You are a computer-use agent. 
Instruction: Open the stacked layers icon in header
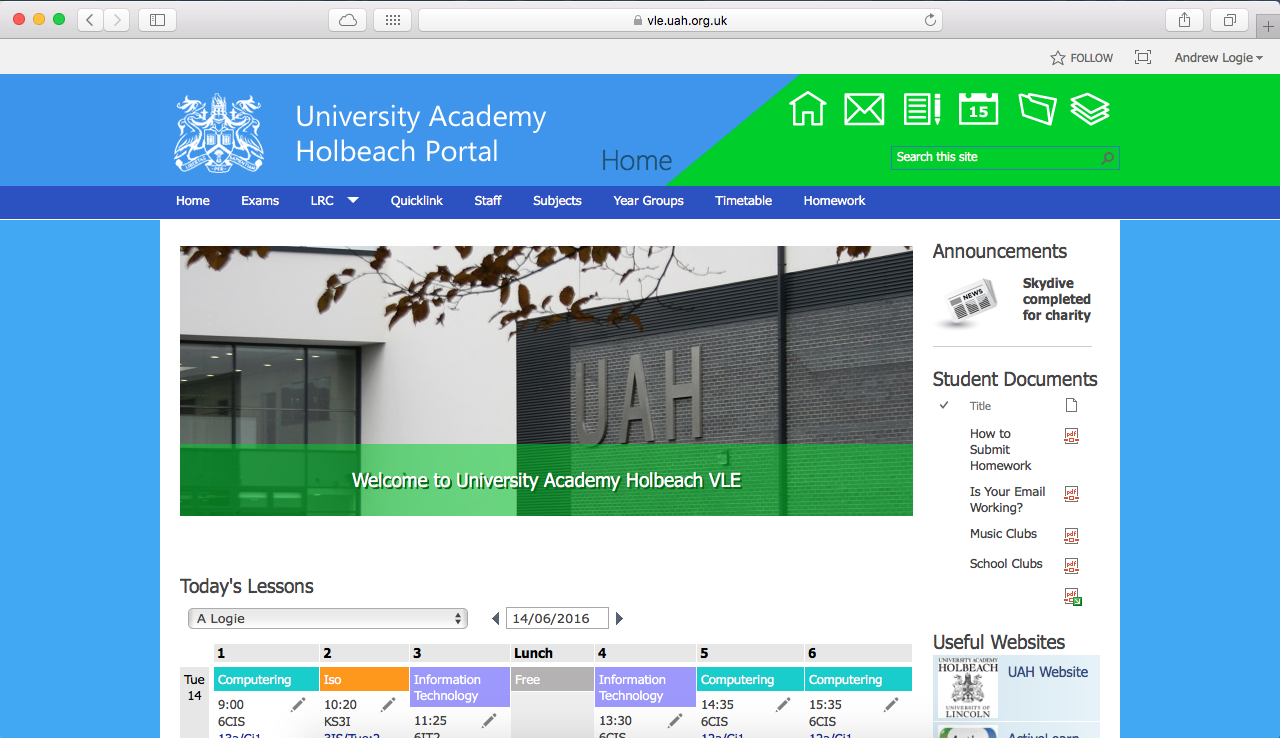tap(1090, 108)
